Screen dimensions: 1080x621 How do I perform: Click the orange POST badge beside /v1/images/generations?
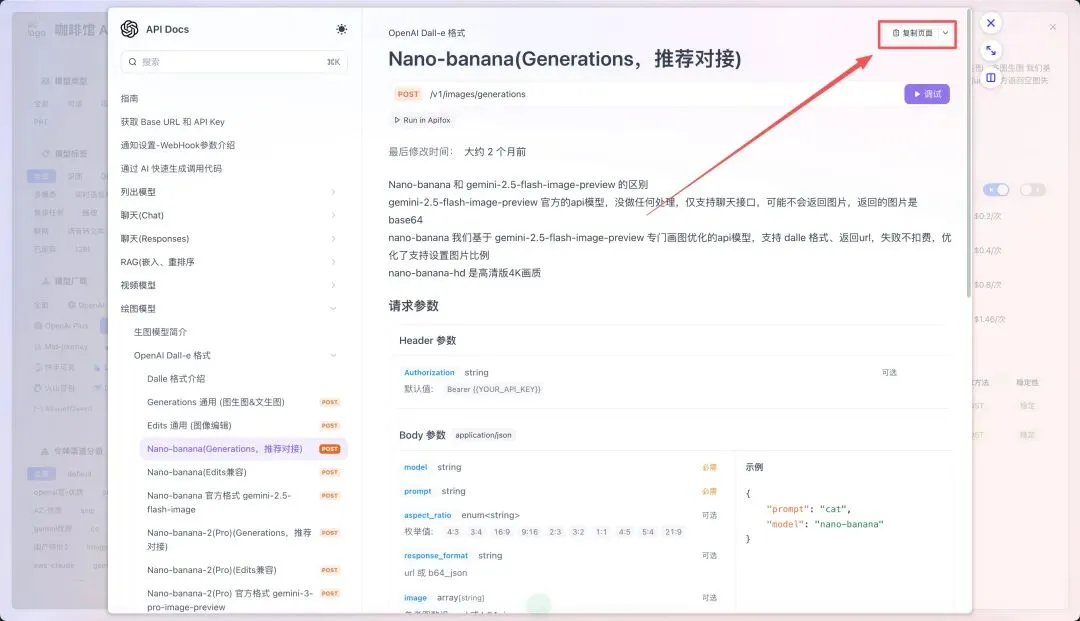(x=408, y=94)
